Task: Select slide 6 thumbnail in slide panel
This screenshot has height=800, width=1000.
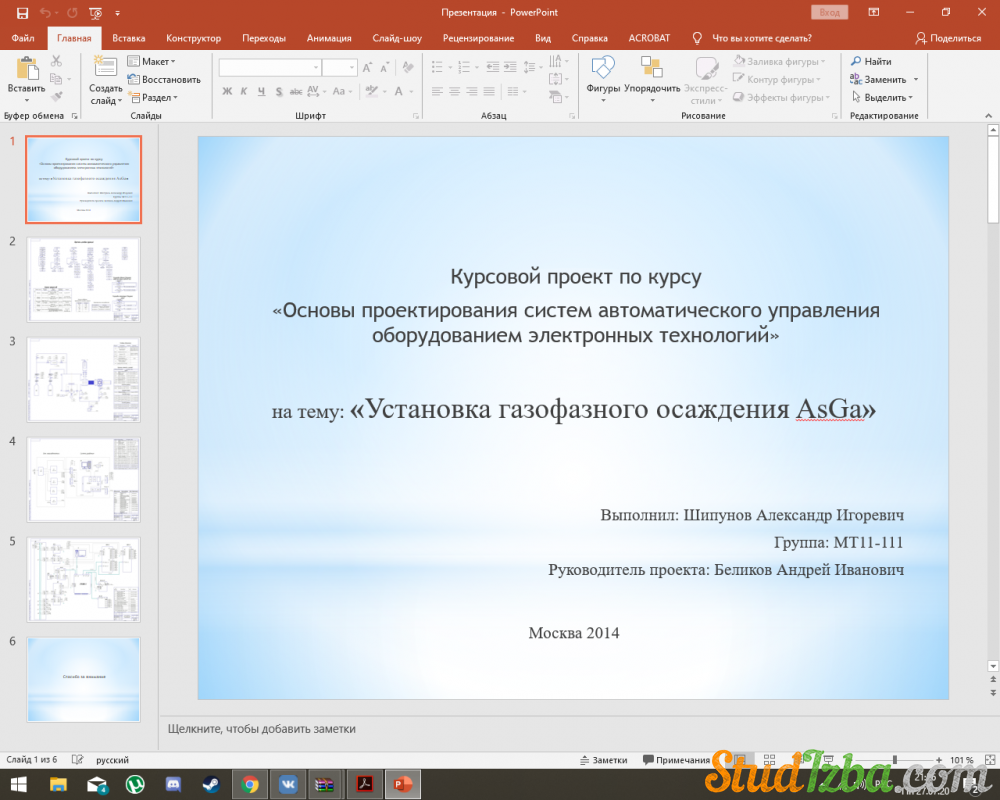Action: 84,679
